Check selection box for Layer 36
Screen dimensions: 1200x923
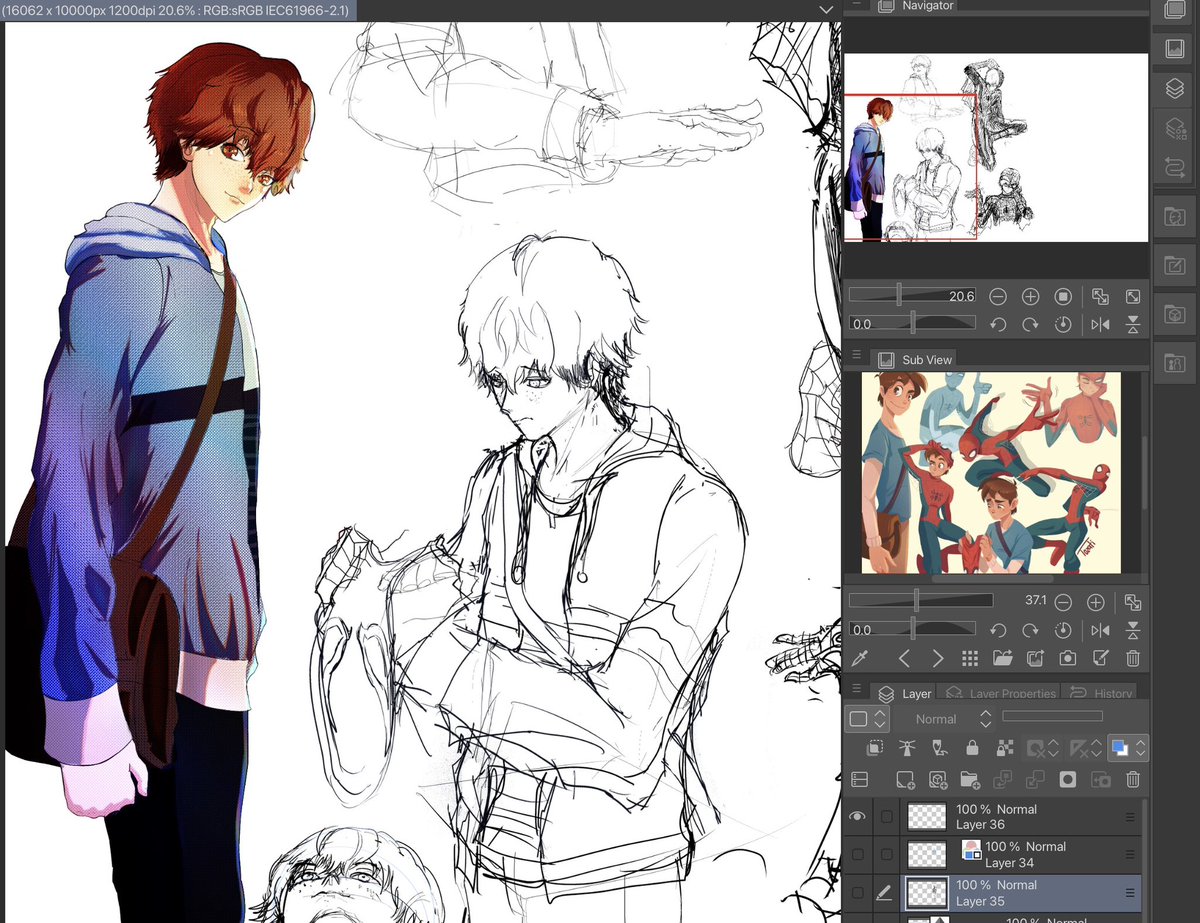(x=886, y=817)
